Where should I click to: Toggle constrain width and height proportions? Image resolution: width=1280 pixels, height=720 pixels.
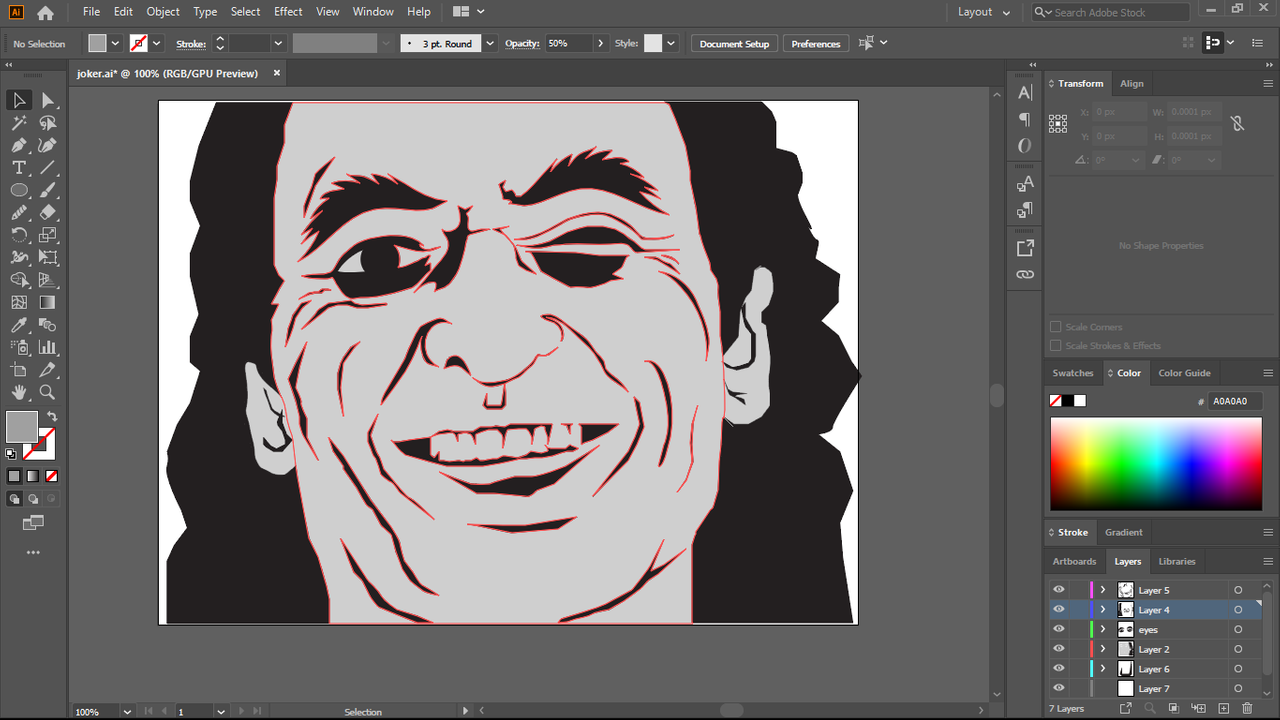(x=1237, y=123)
